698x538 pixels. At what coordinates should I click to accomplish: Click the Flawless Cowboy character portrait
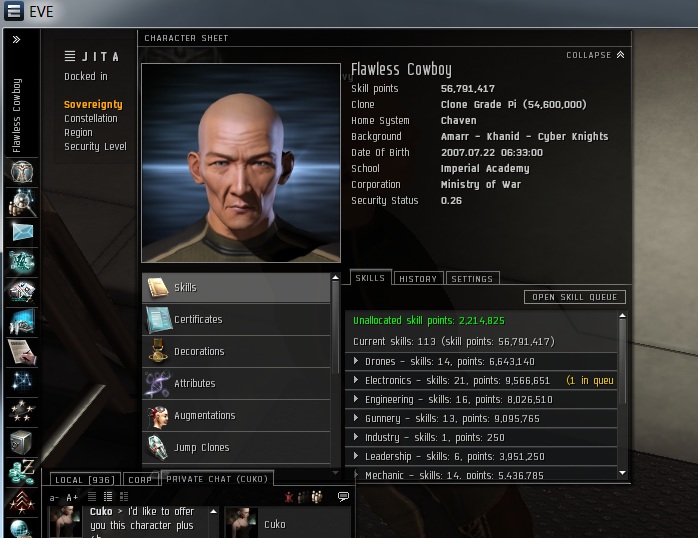[241, 162]
